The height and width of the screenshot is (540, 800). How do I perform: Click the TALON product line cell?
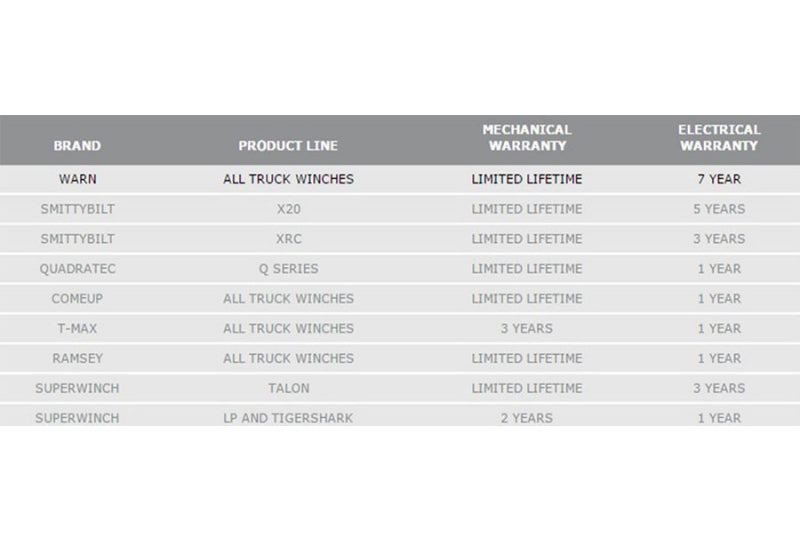click(x=288, y=389)
